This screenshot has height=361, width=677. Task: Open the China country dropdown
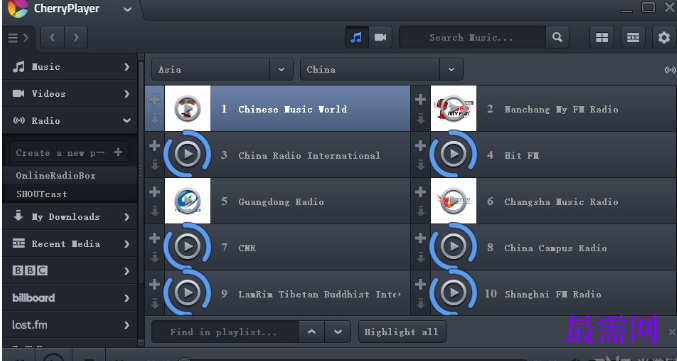coord(382,70)
